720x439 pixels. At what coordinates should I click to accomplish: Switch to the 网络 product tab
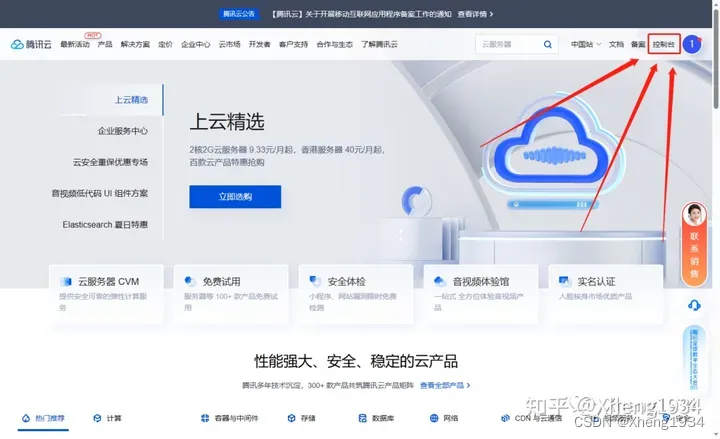click(444, 418)
